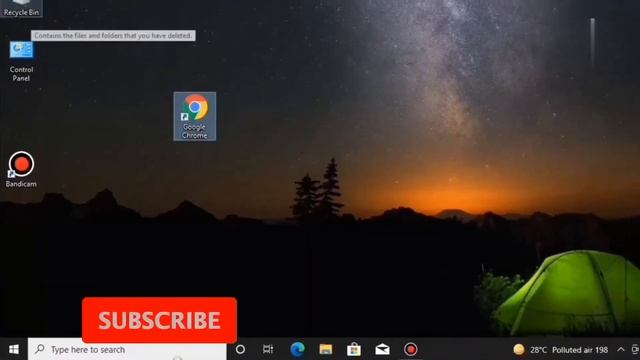Open Microsoft Store from the taskbar
The height and width of the screenshot is (360, 640).
click(354, 349)
